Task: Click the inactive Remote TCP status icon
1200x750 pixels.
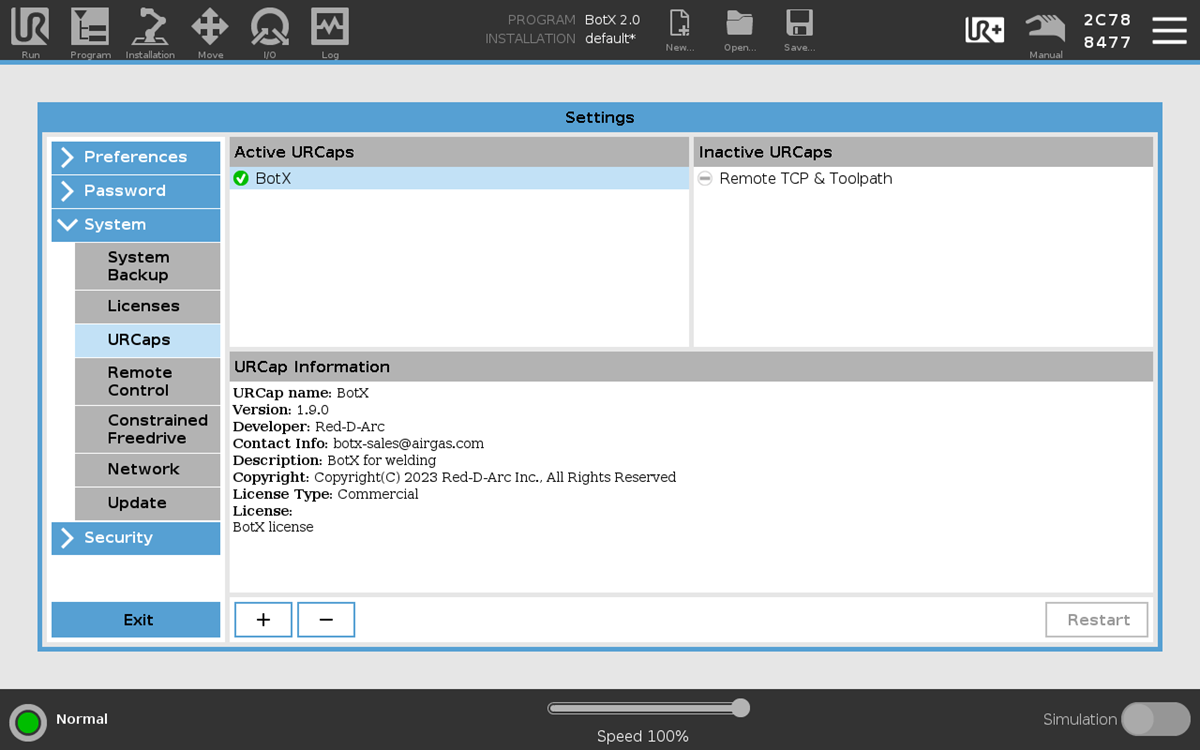Action: [705, 178]
